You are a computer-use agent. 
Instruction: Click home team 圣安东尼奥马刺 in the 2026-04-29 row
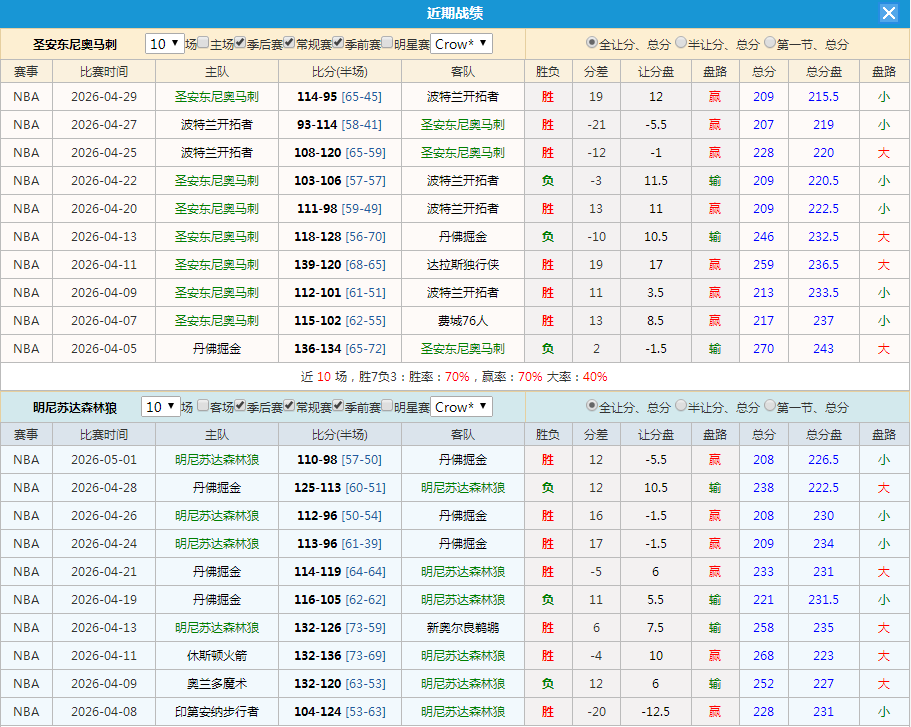(217, 96)
